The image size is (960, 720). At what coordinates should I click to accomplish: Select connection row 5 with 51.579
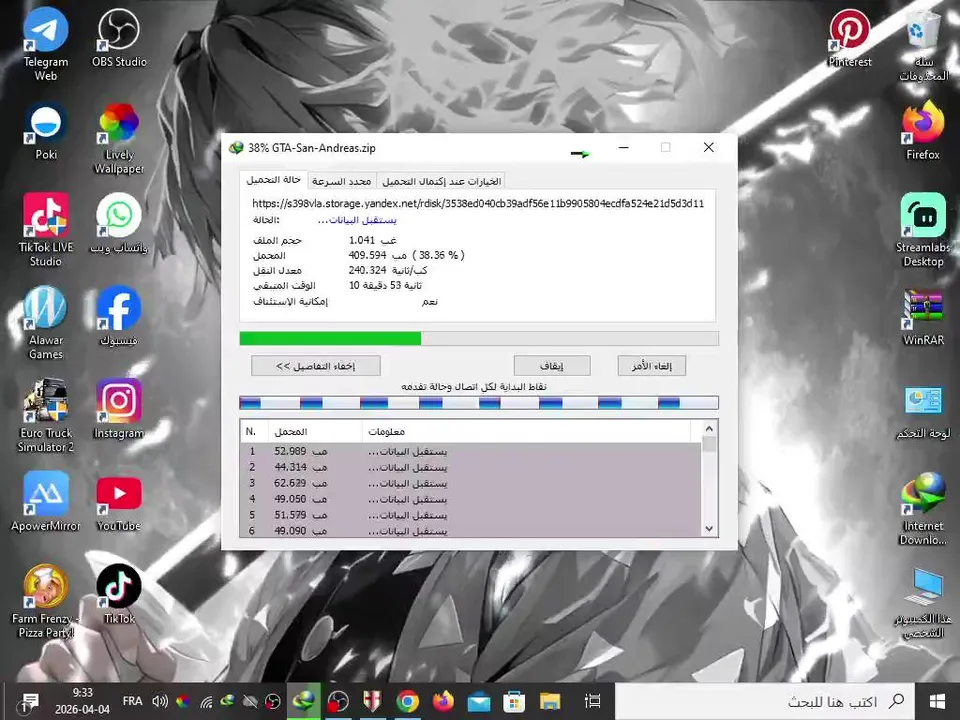click(470, 515)
